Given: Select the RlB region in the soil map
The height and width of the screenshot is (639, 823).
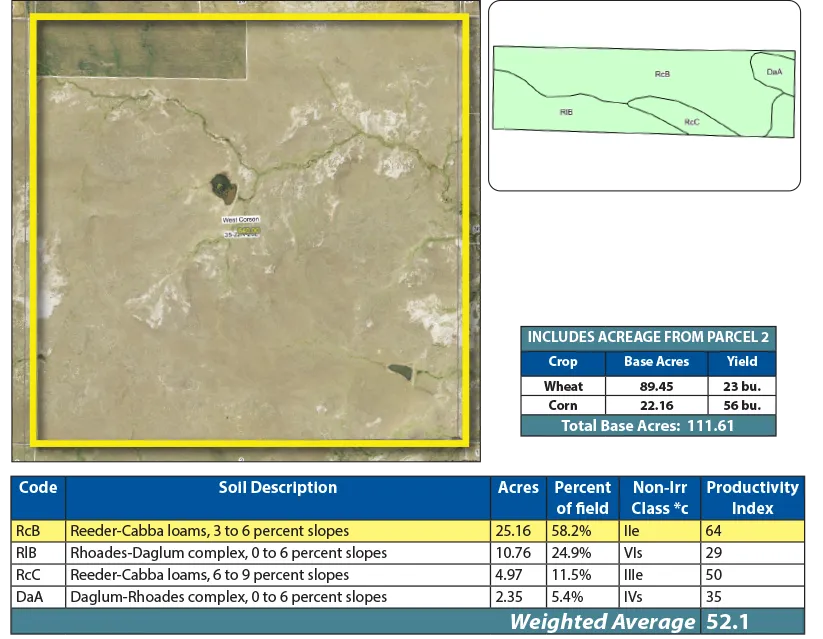Looking at the screenshot, I should [x=566, y=112].
